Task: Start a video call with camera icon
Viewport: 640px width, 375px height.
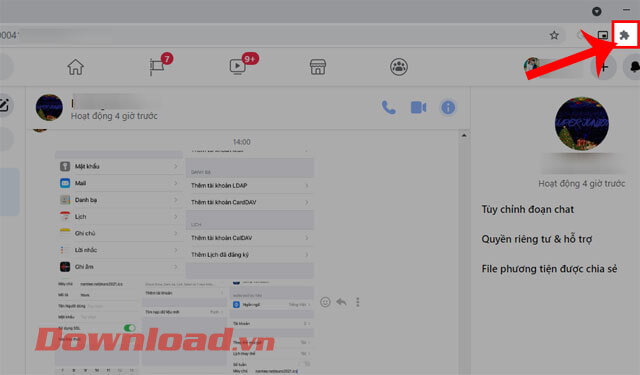Action: click(x=418, y=108)
